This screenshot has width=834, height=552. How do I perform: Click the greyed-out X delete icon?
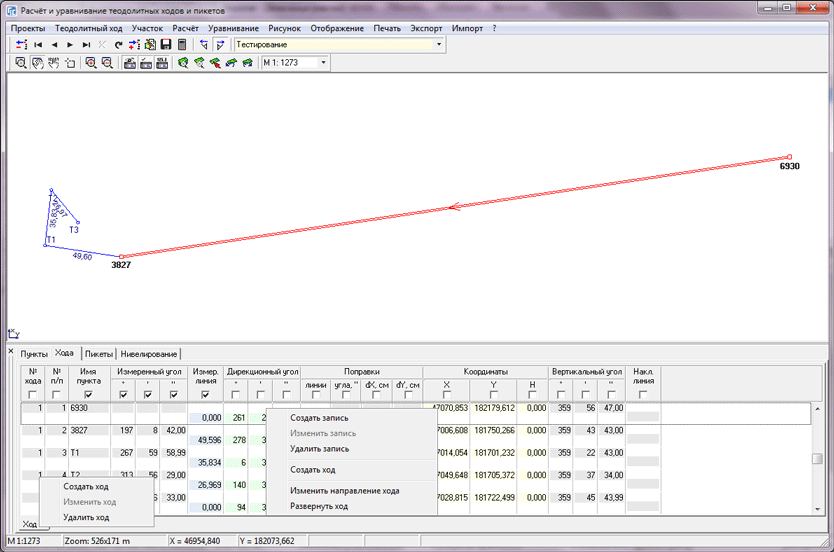click(x=102, y=45)
